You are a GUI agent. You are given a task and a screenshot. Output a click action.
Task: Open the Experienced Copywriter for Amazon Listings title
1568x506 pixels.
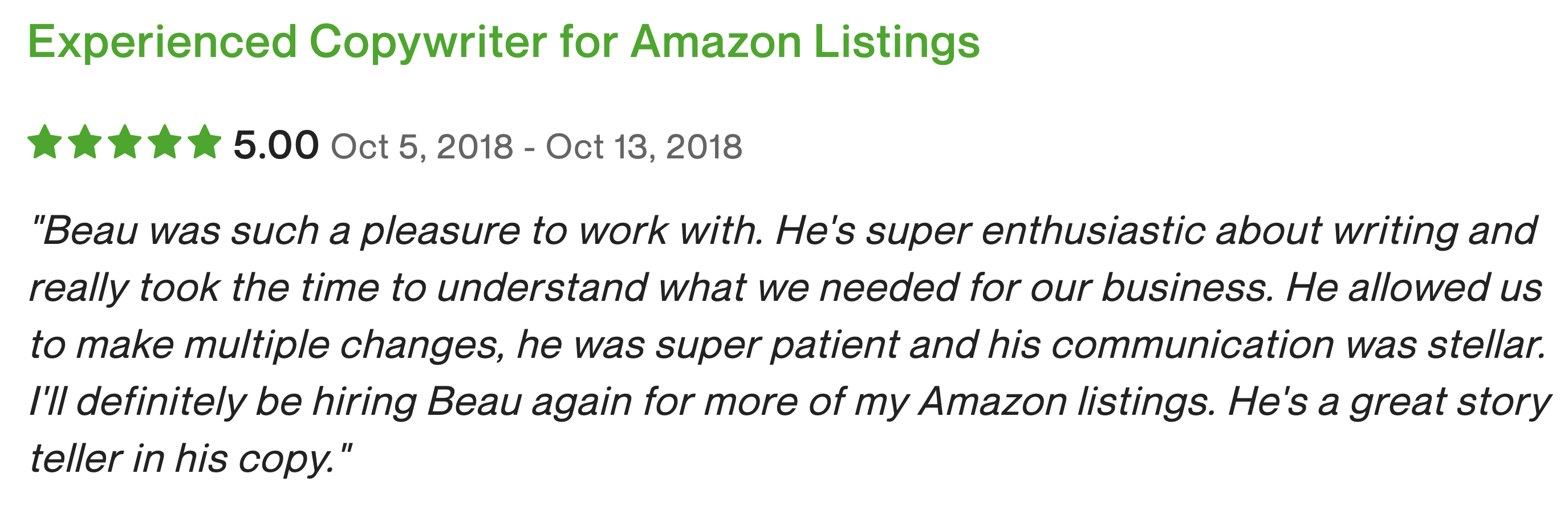click(504, 43)
